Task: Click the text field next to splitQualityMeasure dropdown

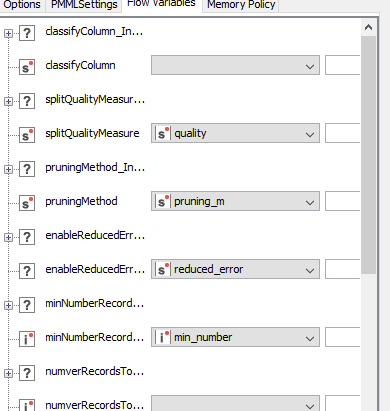Action: pyautogui.click(x=343, y=133)
